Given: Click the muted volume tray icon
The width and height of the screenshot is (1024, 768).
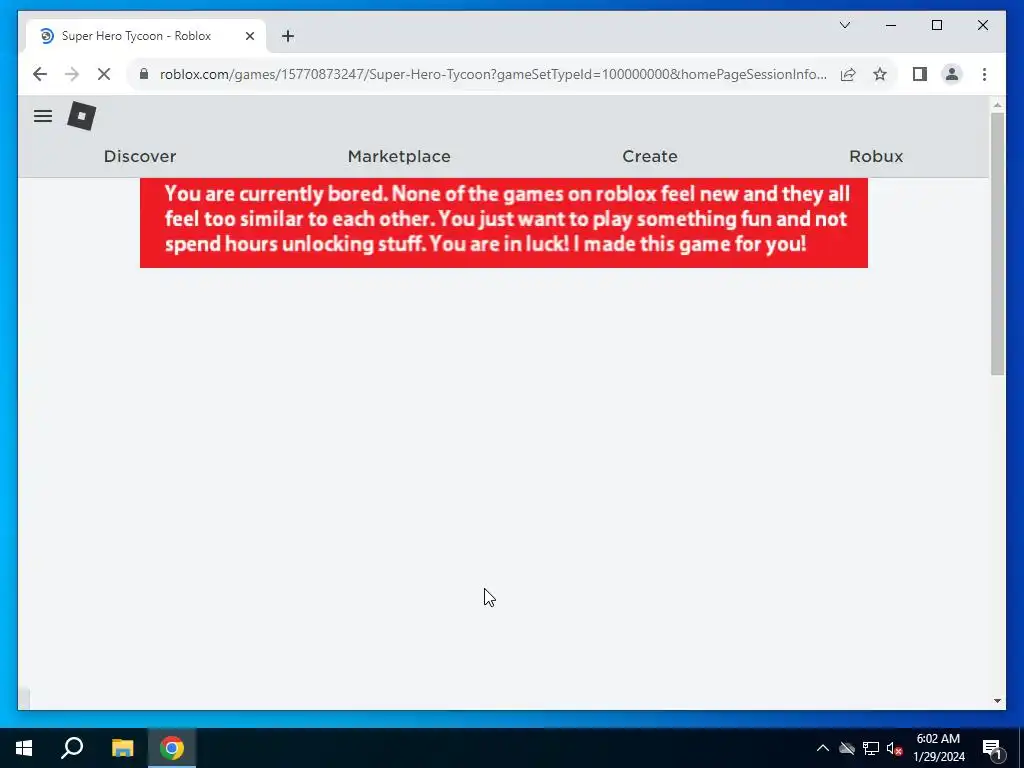Looking at the screenshot, I should (x=895, y=748).
